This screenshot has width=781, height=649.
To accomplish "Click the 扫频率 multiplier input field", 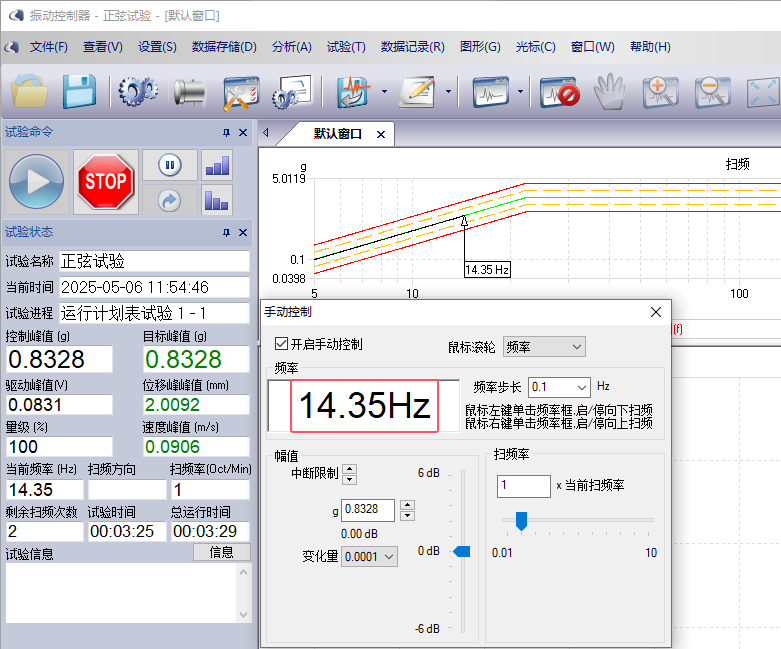I will tap(523, 486).
